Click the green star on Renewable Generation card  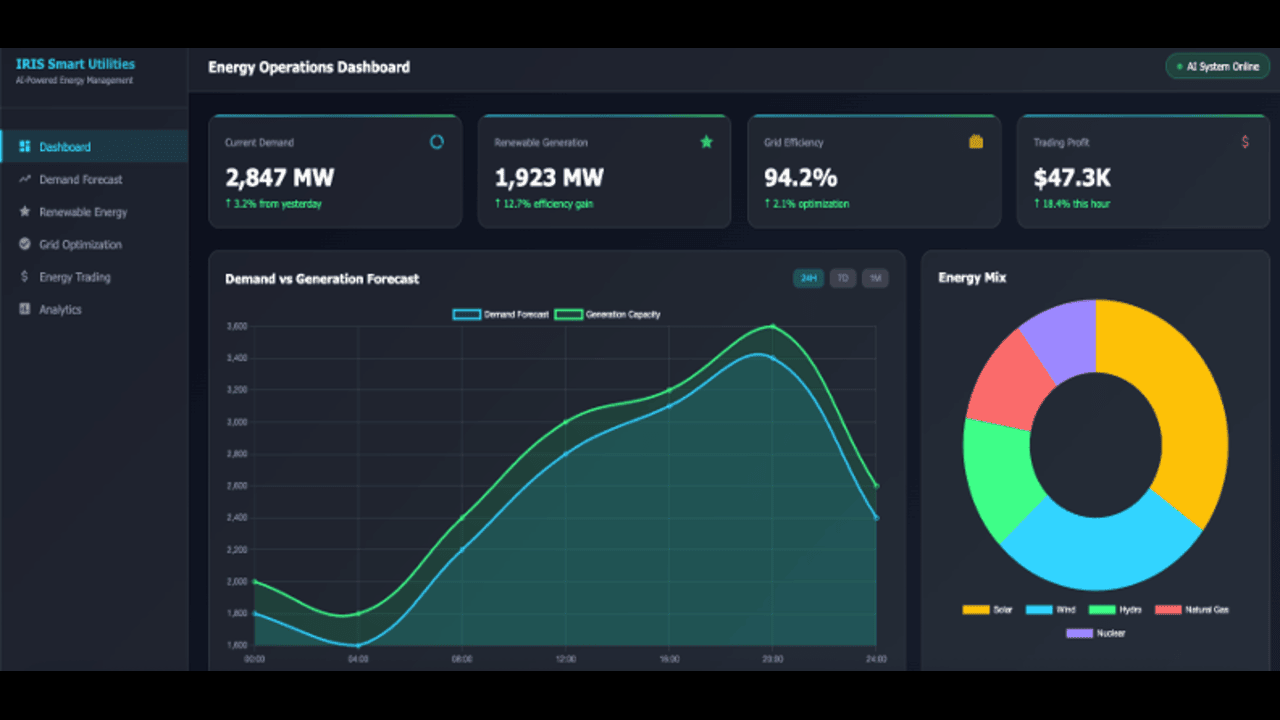point(706,142)
